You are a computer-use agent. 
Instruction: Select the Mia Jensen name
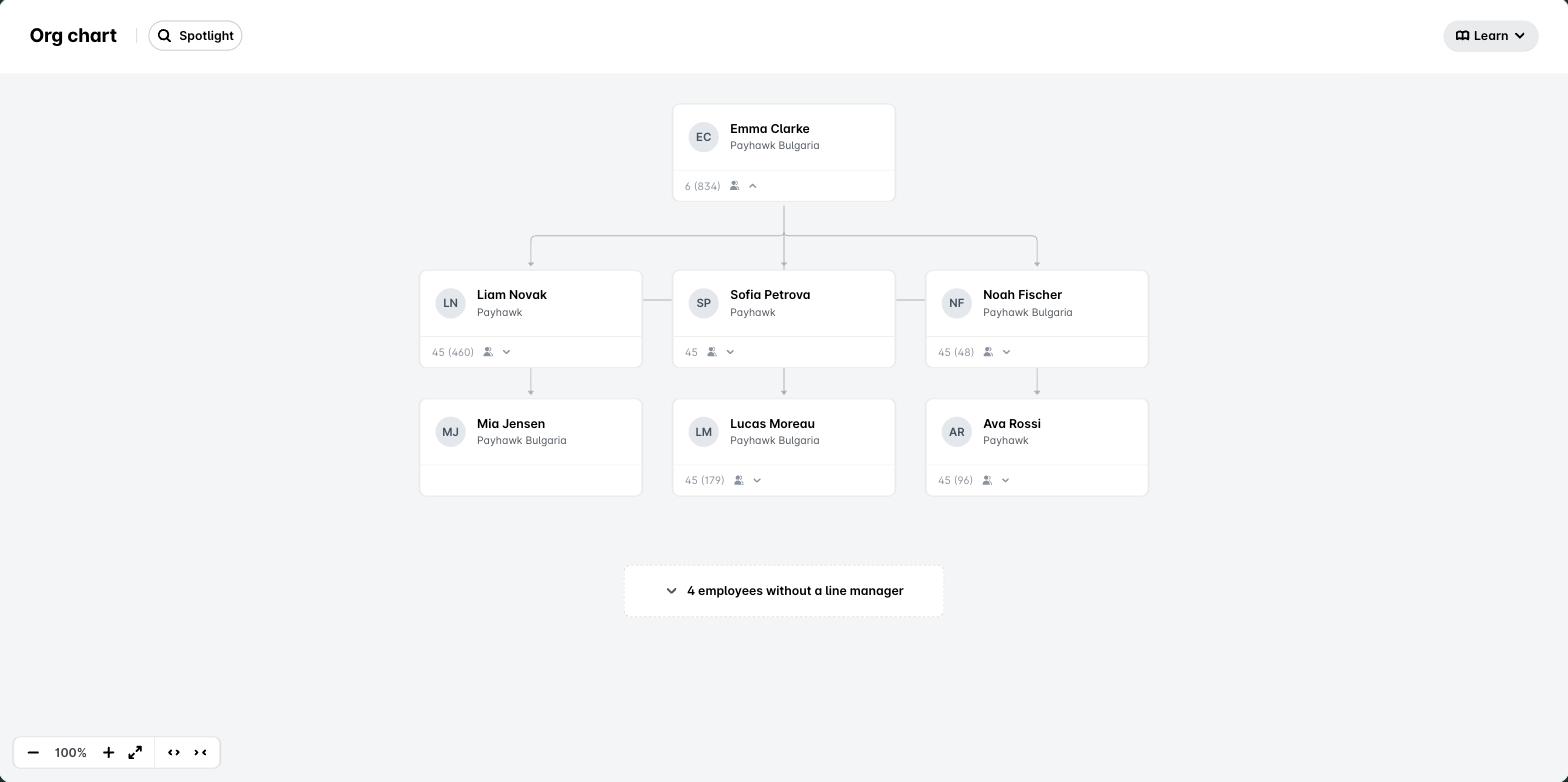click(x=511, y=424)
